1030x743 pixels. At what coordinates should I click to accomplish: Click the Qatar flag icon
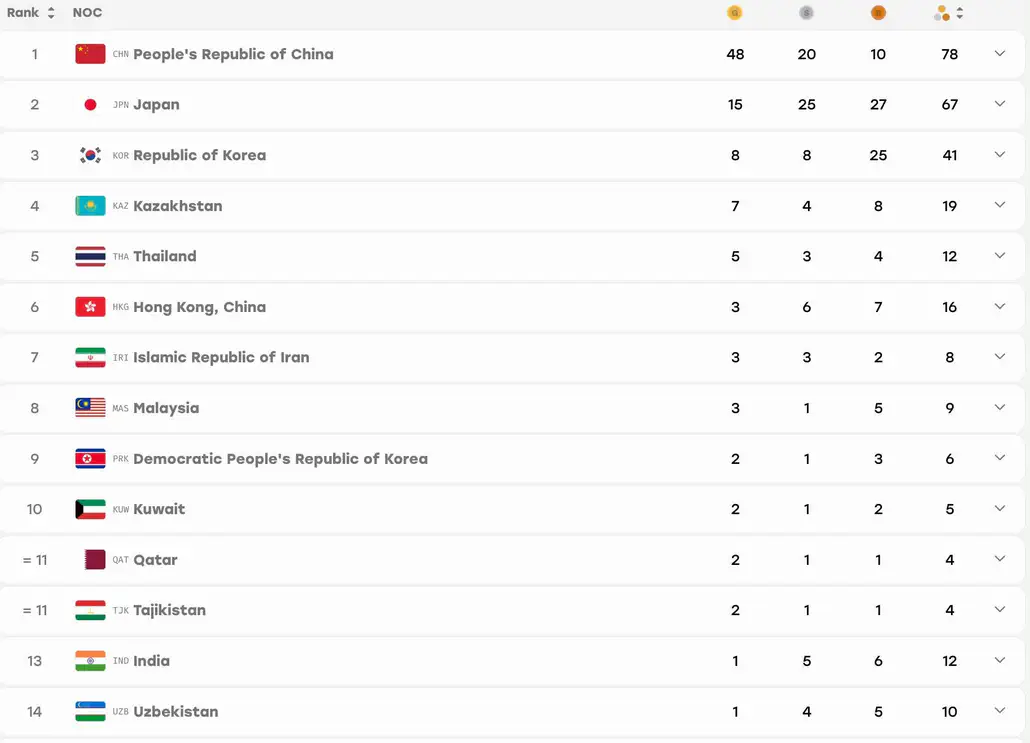pos(95,560)
